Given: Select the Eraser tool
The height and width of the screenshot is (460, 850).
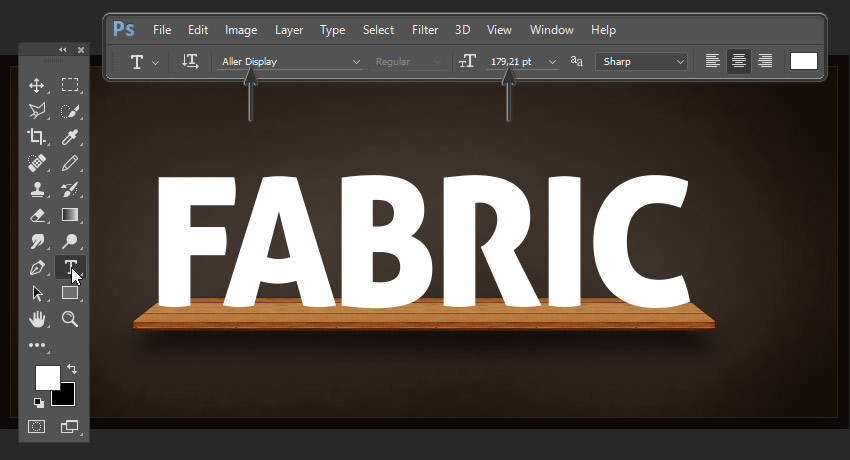Looking at the screenshot, I should pyautogui.click(x=36, y=215).
